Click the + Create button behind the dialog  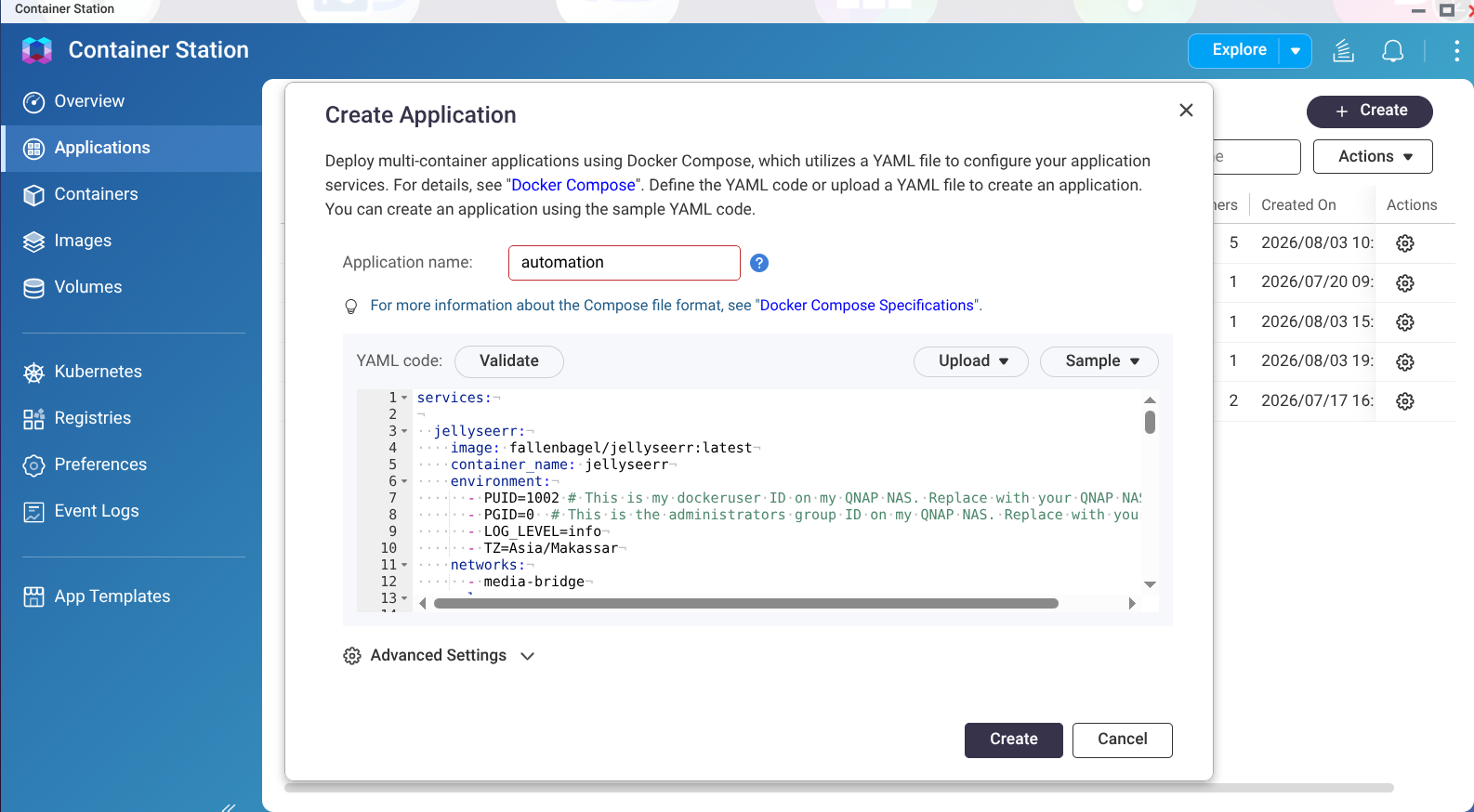[x=1370, y=111]
